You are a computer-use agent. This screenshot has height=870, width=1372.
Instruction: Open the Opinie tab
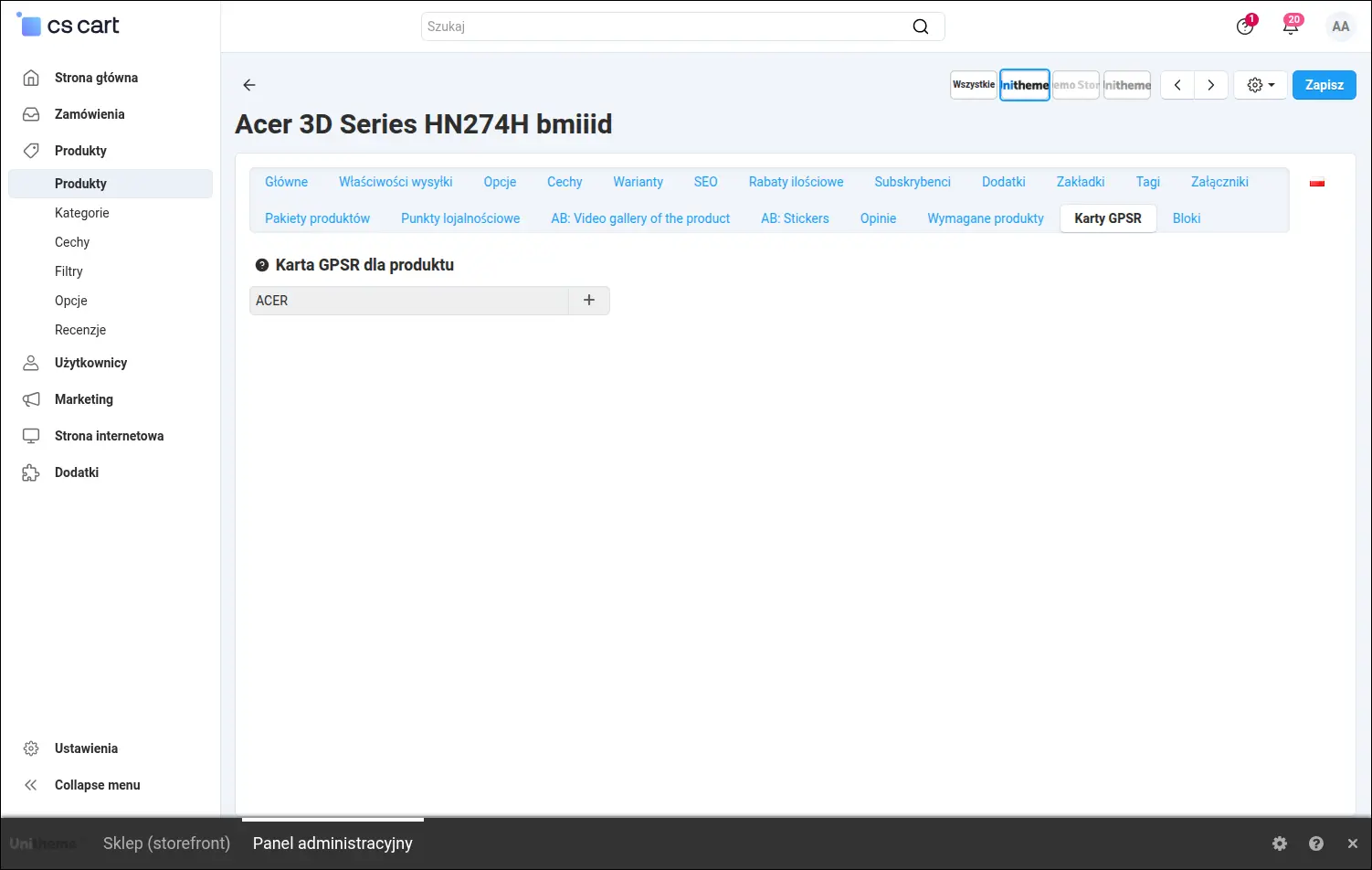pos(878,218)
